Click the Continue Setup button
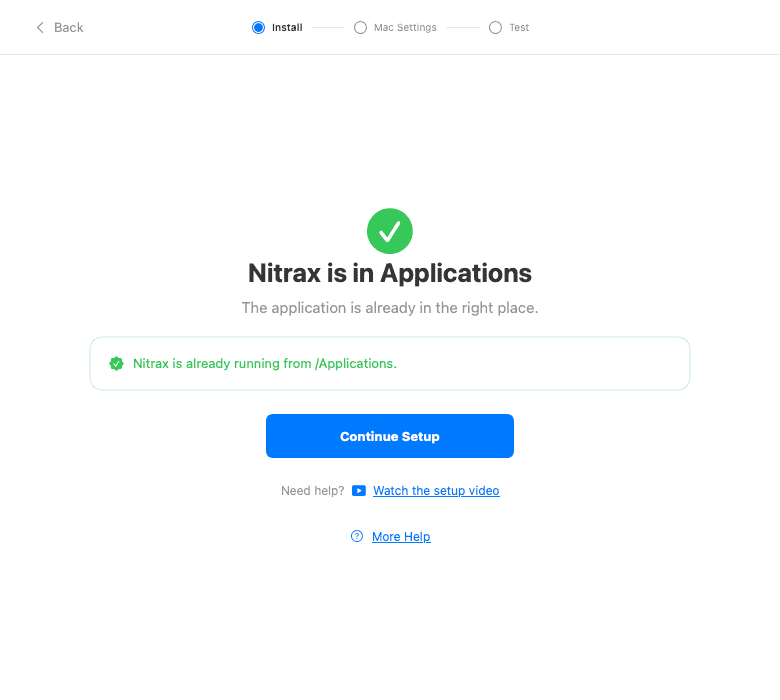 [x=390, y=436]
